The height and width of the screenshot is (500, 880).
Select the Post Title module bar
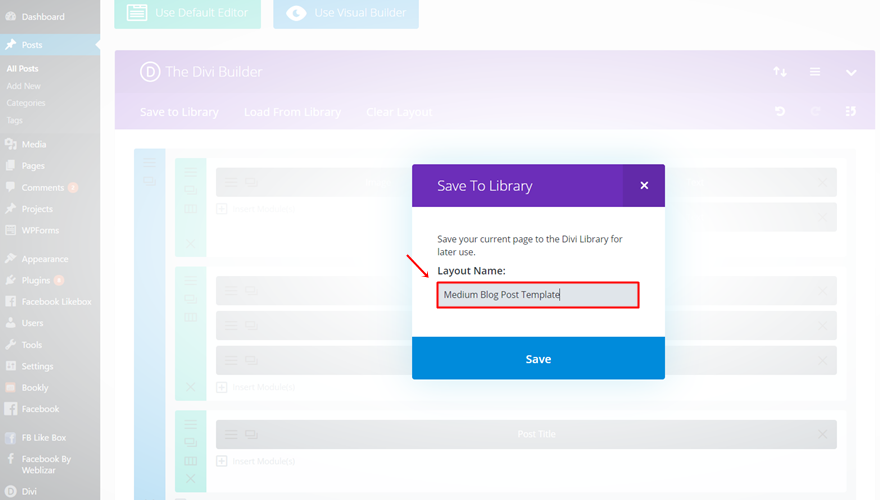pos(526,434)
